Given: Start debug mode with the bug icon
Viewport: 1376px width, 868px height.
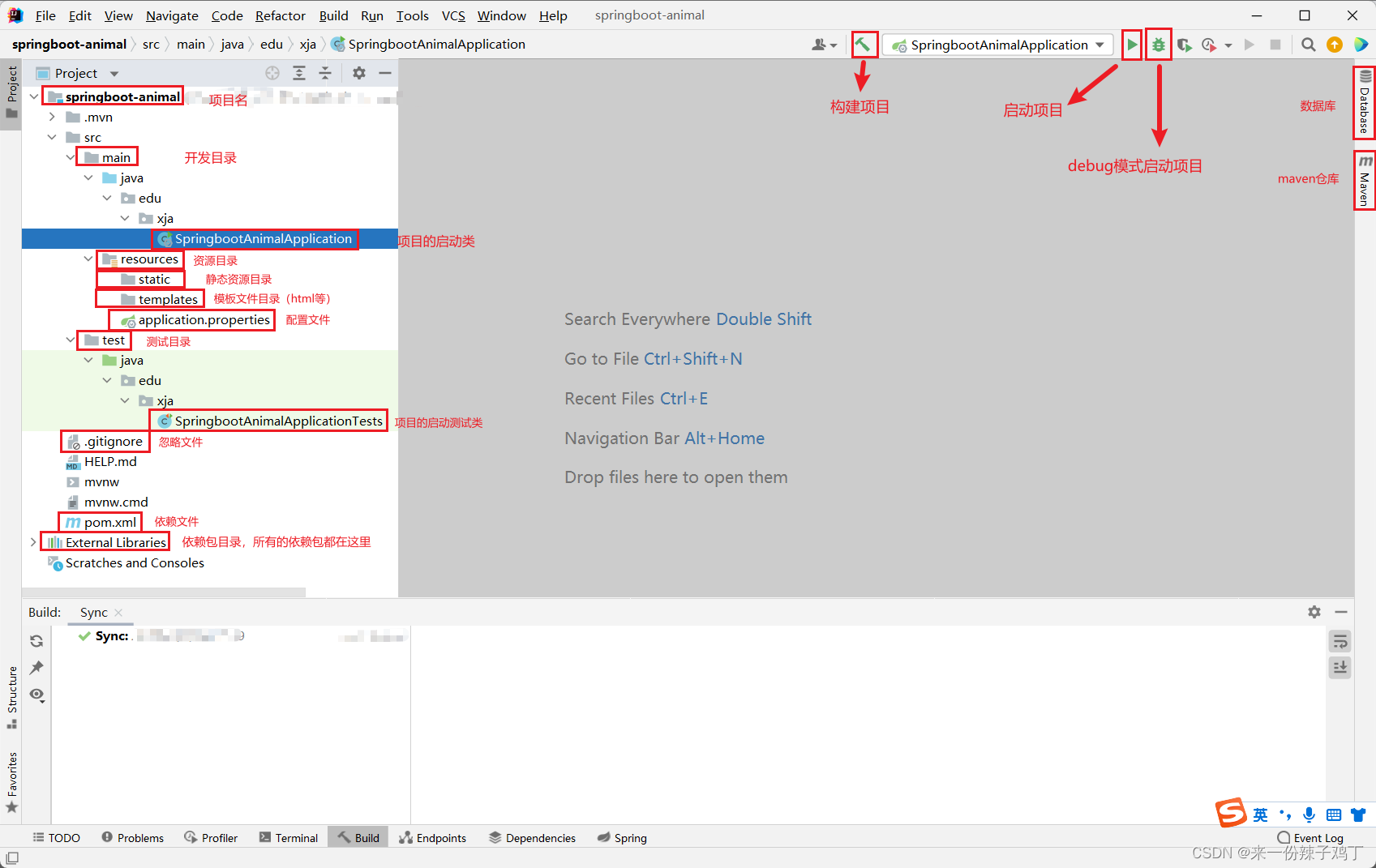Looking at the screenshot, I should (1159, 45).
